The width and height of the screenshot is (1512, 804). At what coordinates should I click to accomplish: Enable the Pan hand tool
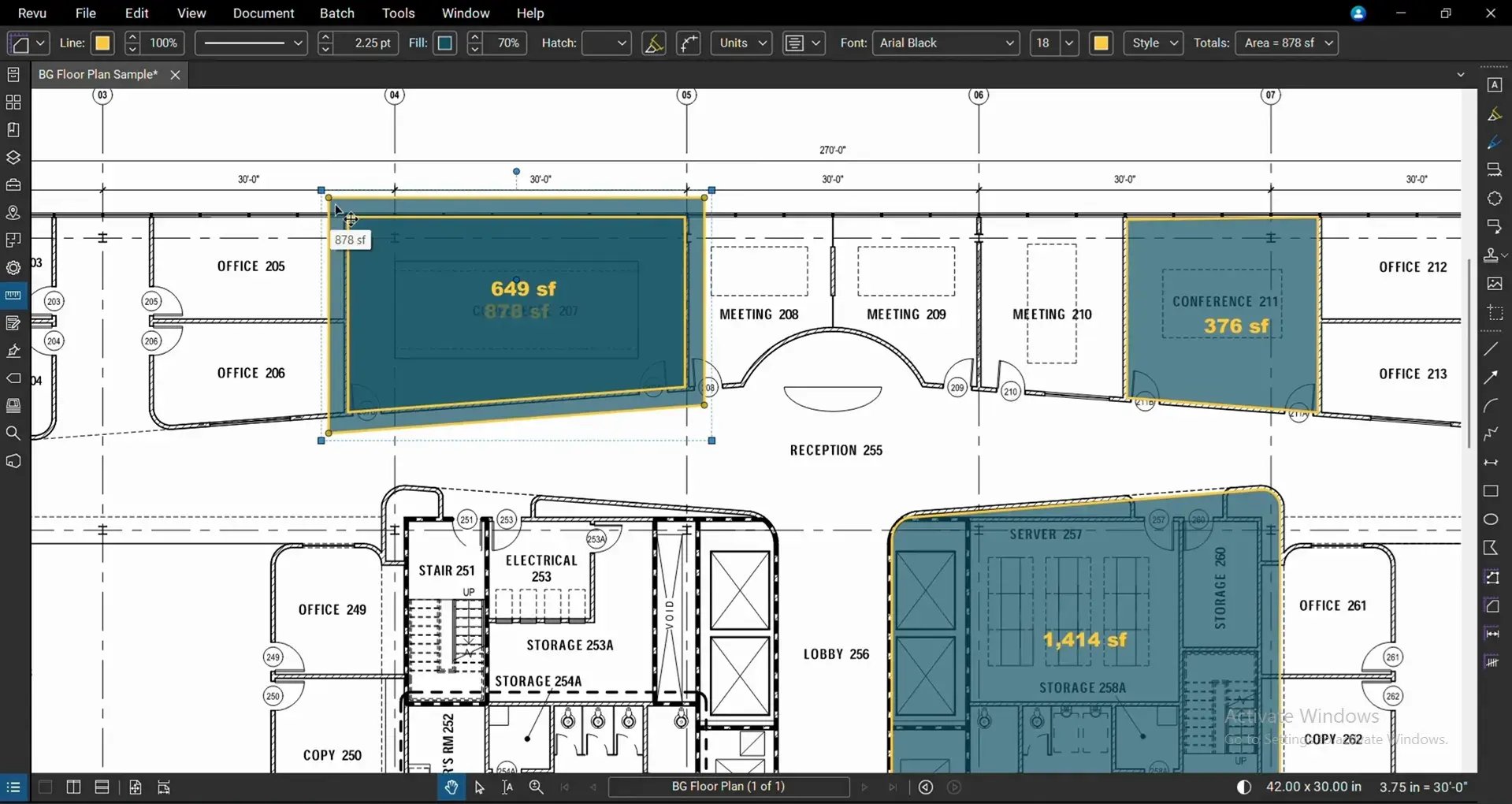point(451,787)
